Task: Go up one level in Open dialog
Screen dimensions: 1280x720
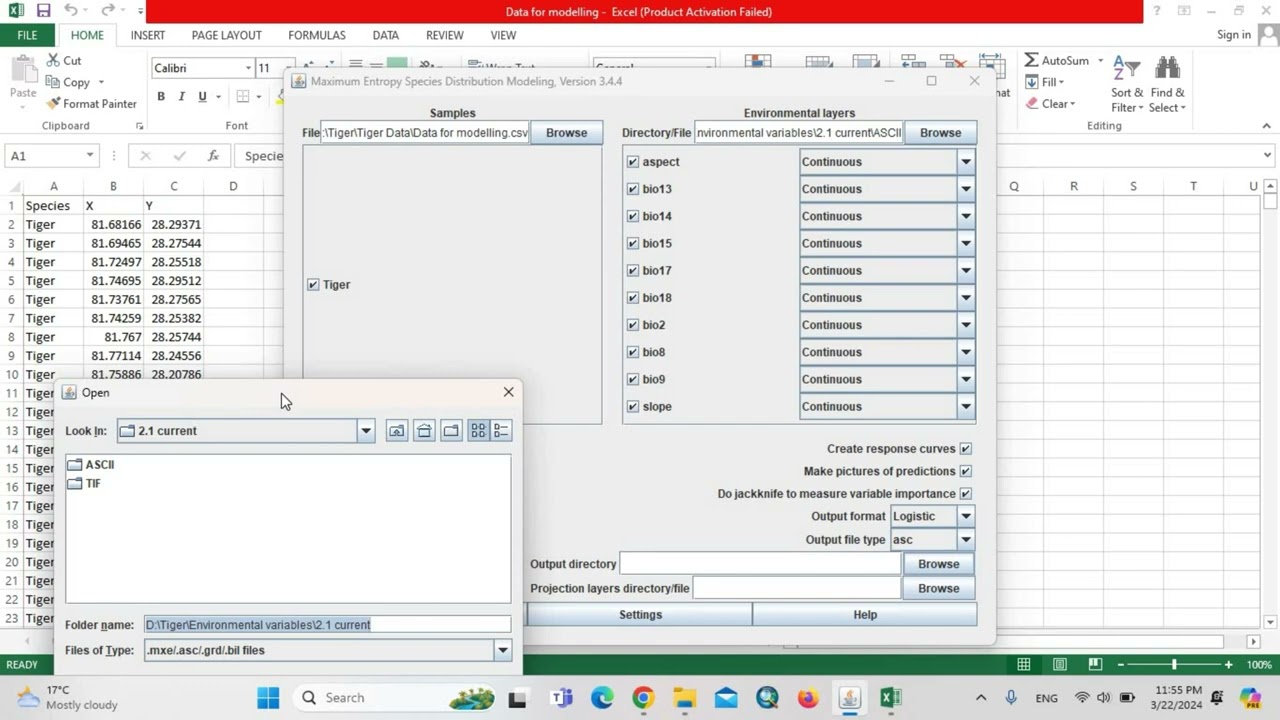Action: coord(397,431)
